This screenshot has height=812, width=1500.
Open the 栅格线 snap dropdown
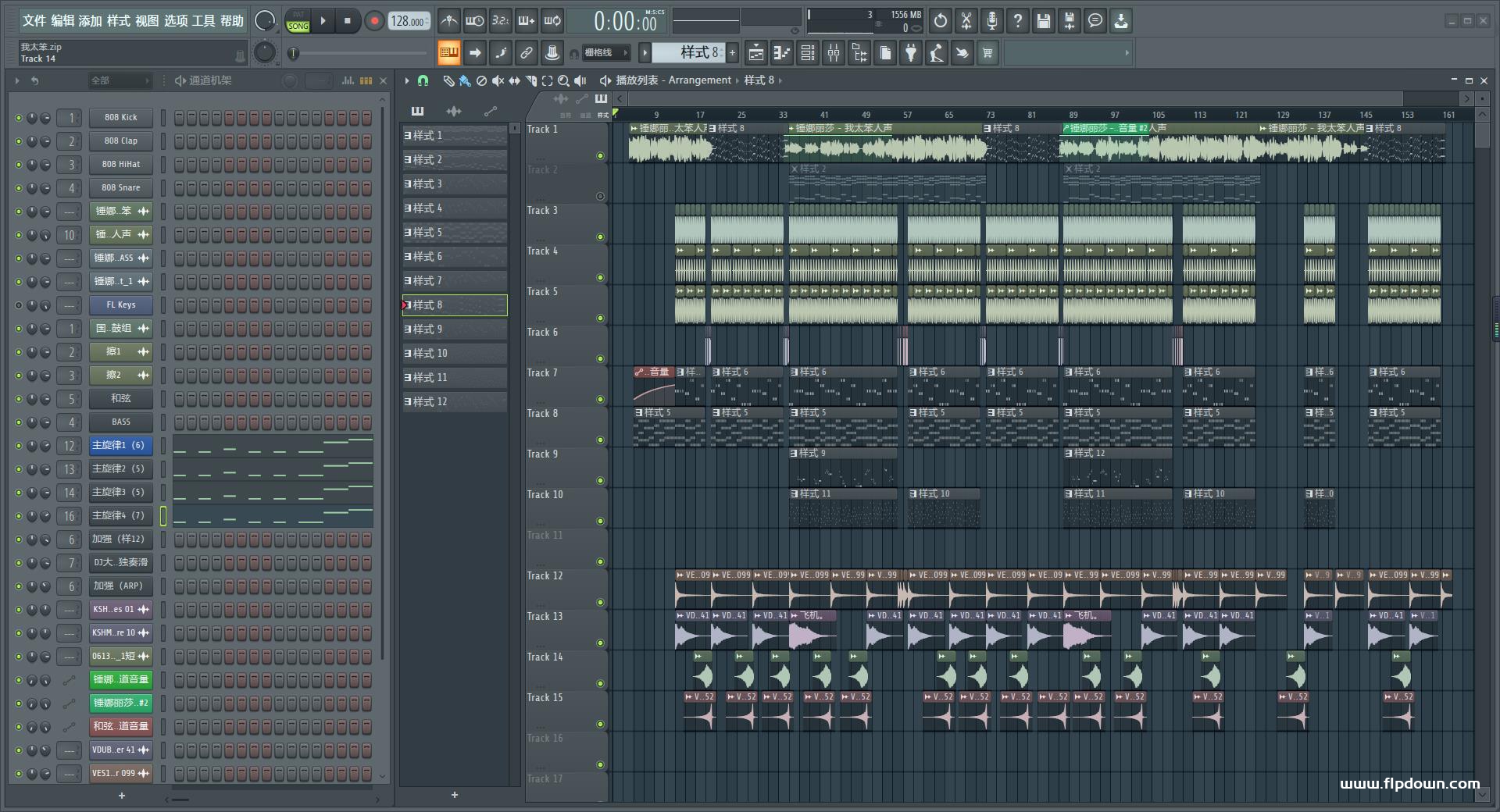[605, 53]
